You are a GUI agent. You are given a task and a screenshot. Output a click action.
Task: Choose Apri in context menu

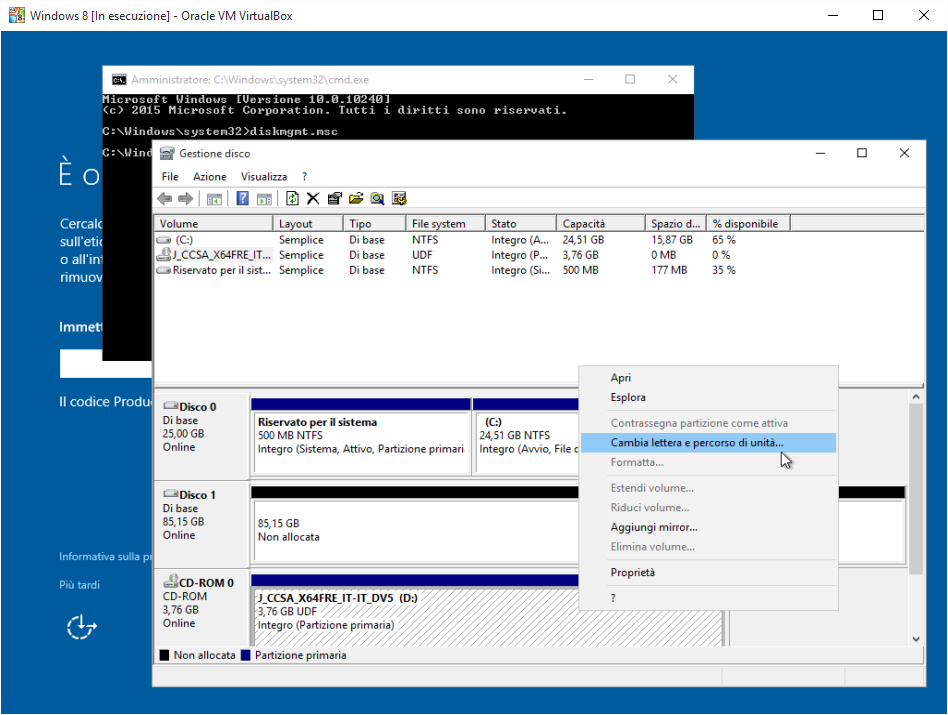(x=709, y=378)
